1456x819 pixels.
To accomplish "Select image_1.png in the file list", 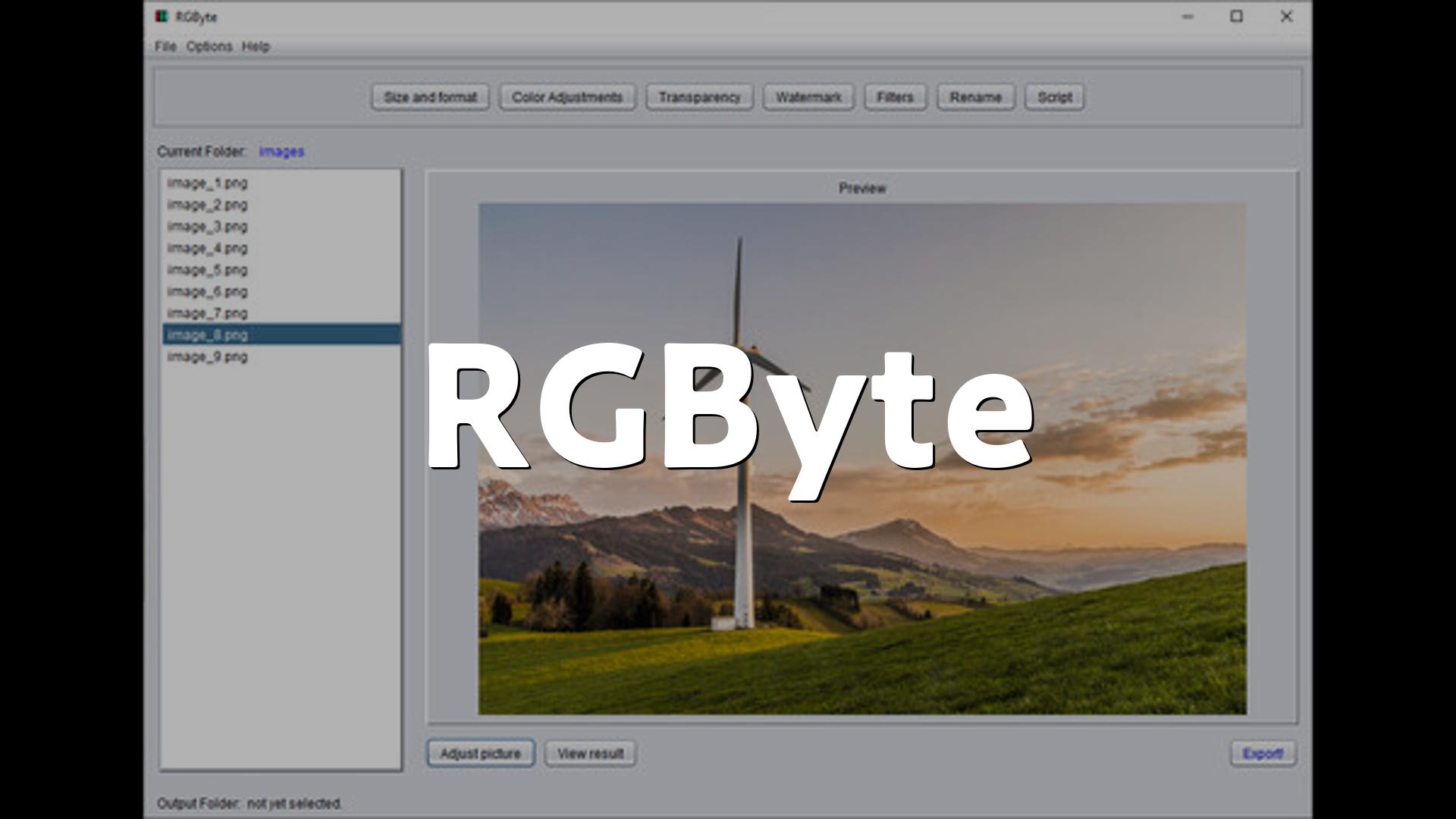I will 208,183.
